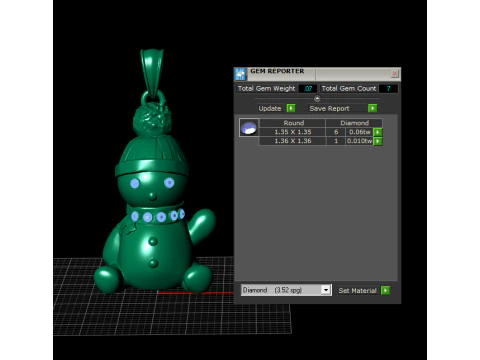Collapse the panel with the small up-arrow handle
Viewport: 480px width, 360px height.
tap(317, 98)
